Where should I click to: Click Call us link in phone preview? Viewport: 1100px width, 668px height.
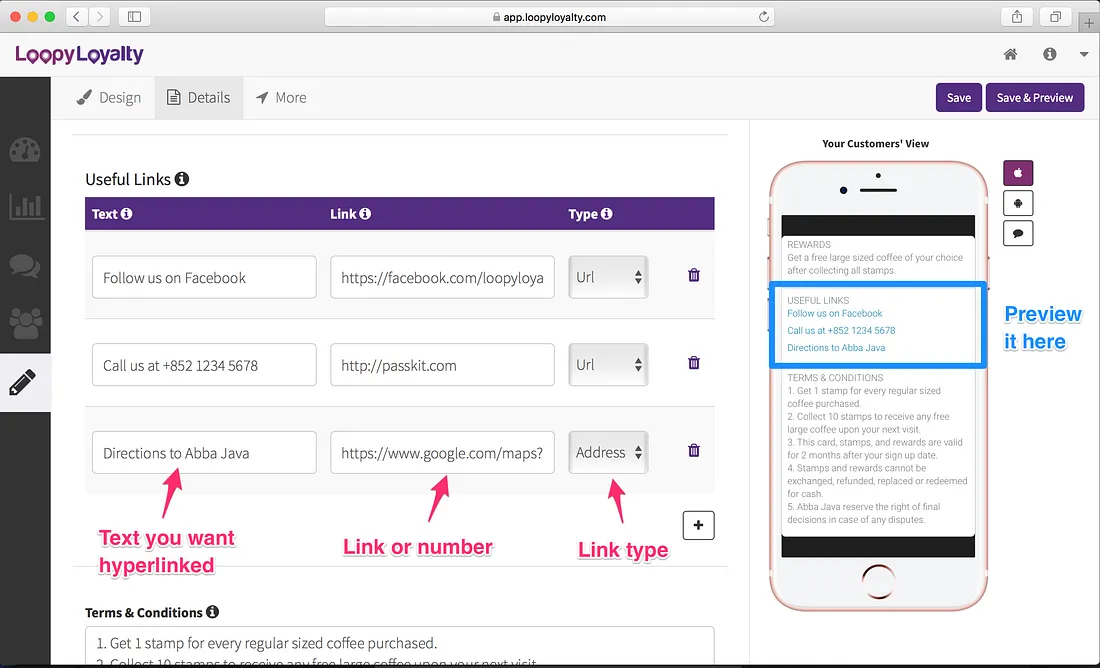click(840, 330)
